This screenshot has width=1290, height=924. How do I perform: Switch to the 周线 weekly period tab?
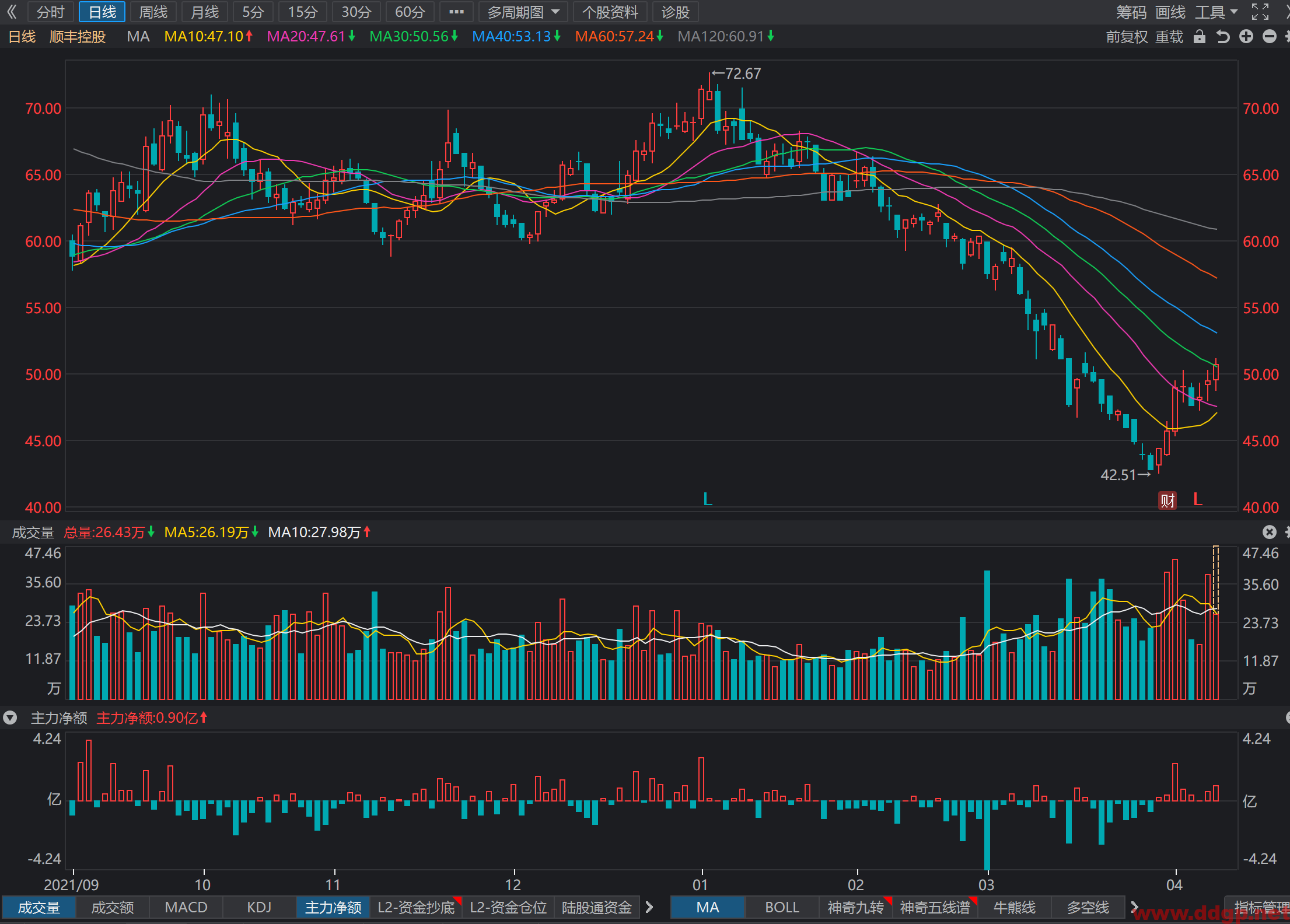click(153, 12)
